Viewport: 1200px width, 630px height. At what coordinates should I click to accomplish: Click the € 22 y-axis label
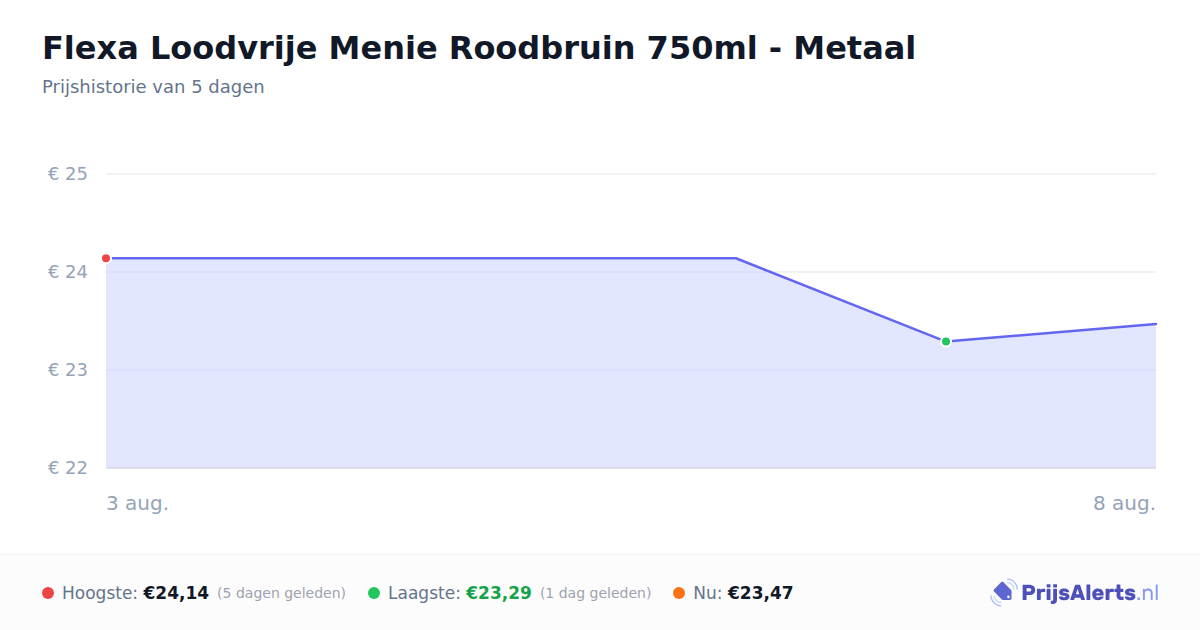(68, 468)
